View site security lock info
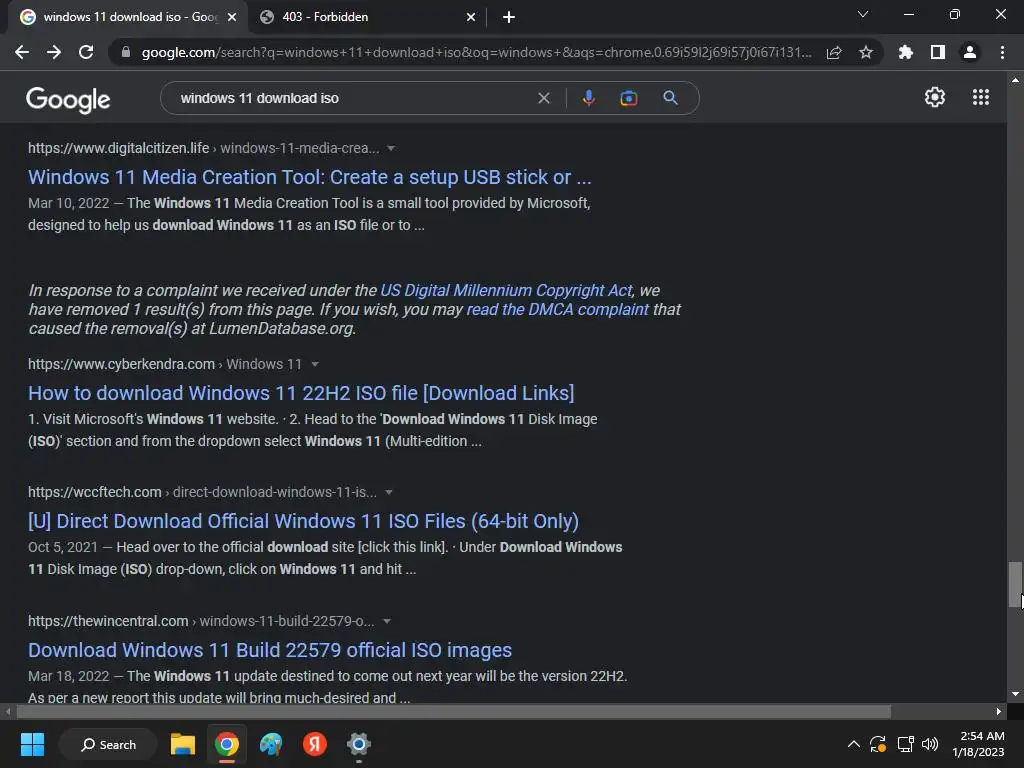This screenshot has height=768, width=1024. coord(126,52)
